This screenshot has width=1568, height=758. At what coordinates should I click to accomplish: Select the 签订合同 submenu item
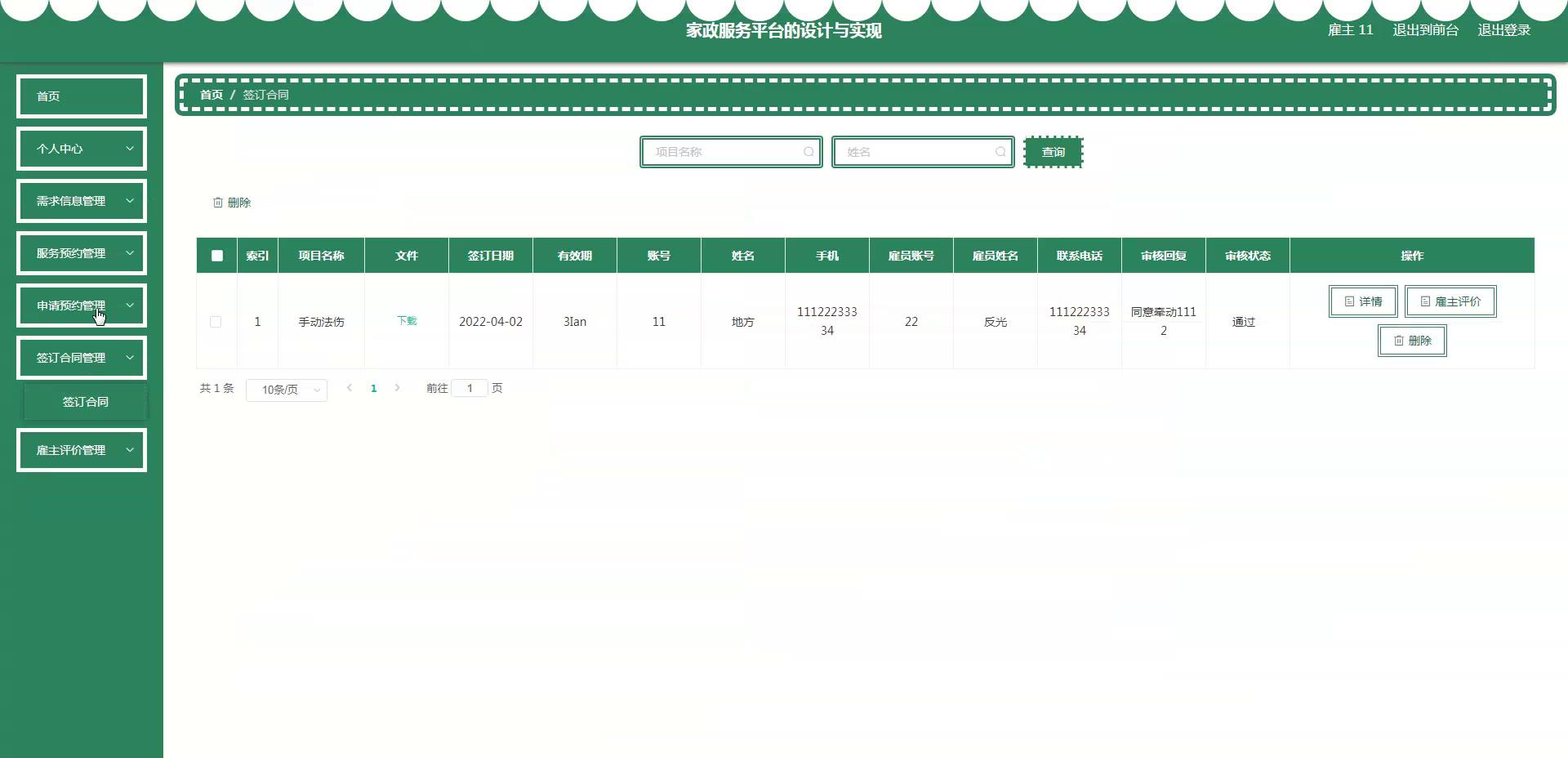click(86, 402)
